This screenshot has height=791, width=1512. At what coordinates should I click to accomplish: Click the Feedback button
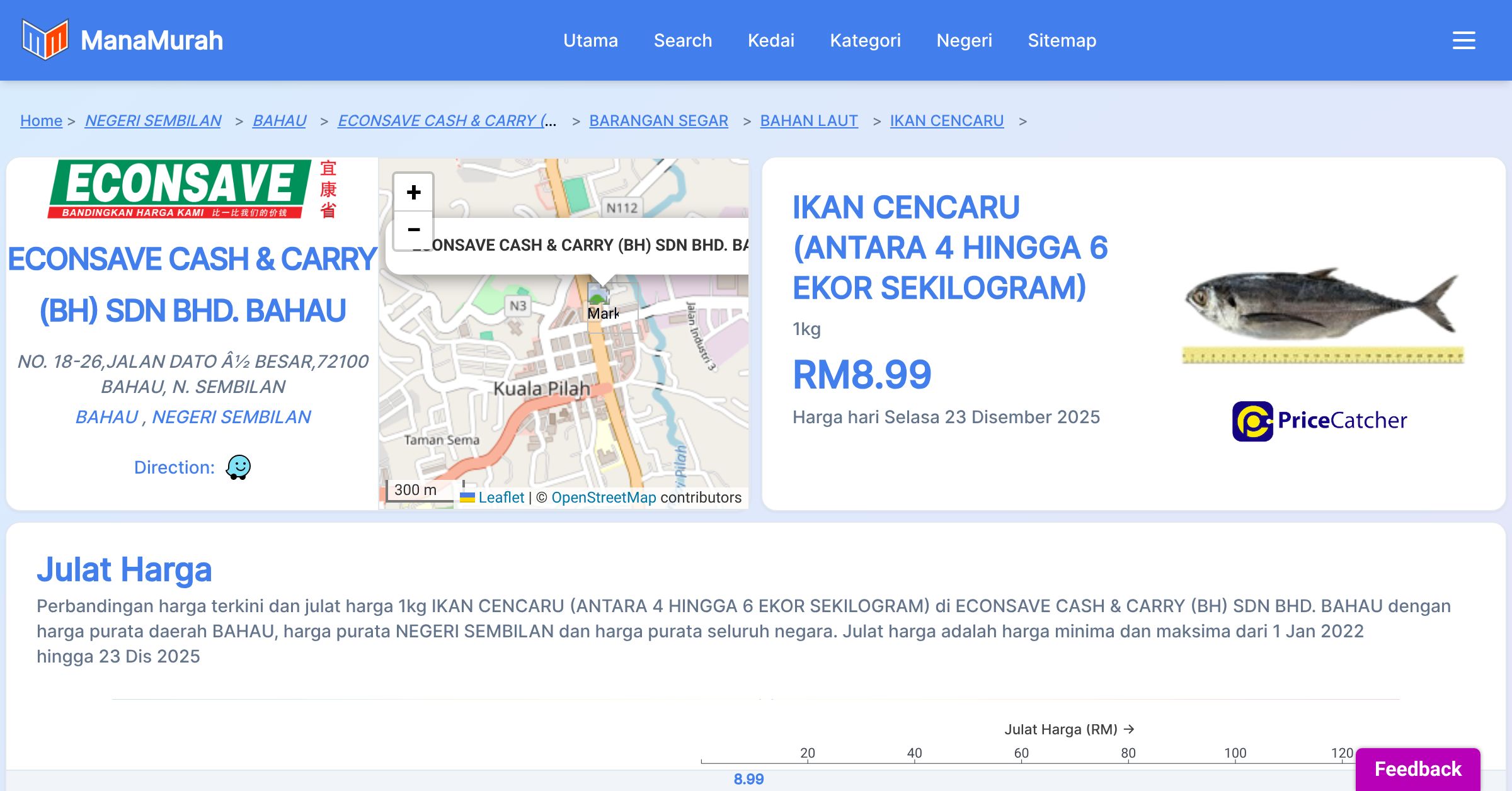point(1417,768)
